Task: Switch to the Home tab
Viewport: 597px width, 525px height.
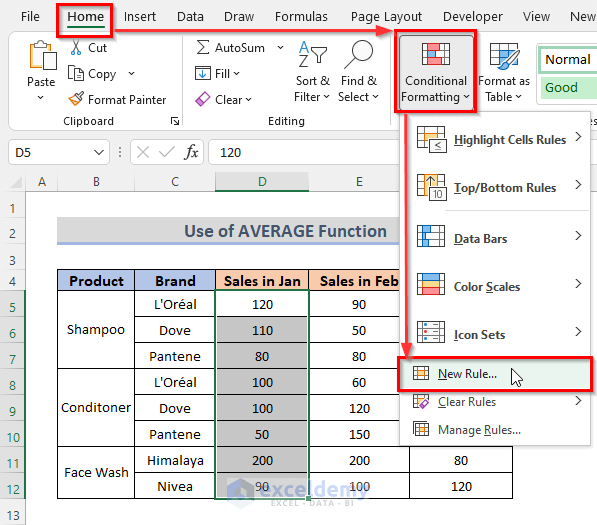Action: (86, 17)
